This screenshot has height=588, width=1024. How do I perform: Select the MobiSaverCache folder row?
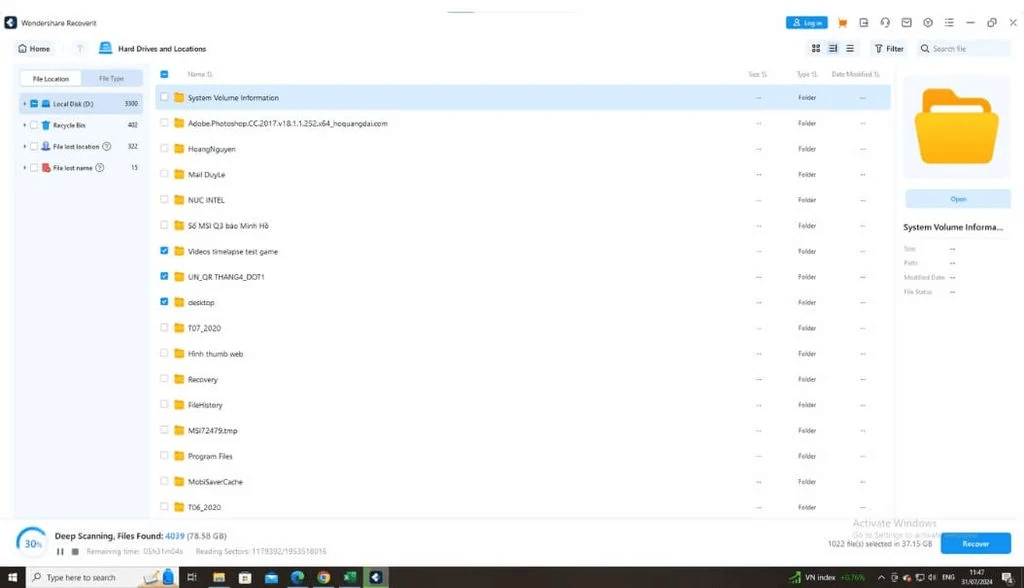tap(523, 482)
